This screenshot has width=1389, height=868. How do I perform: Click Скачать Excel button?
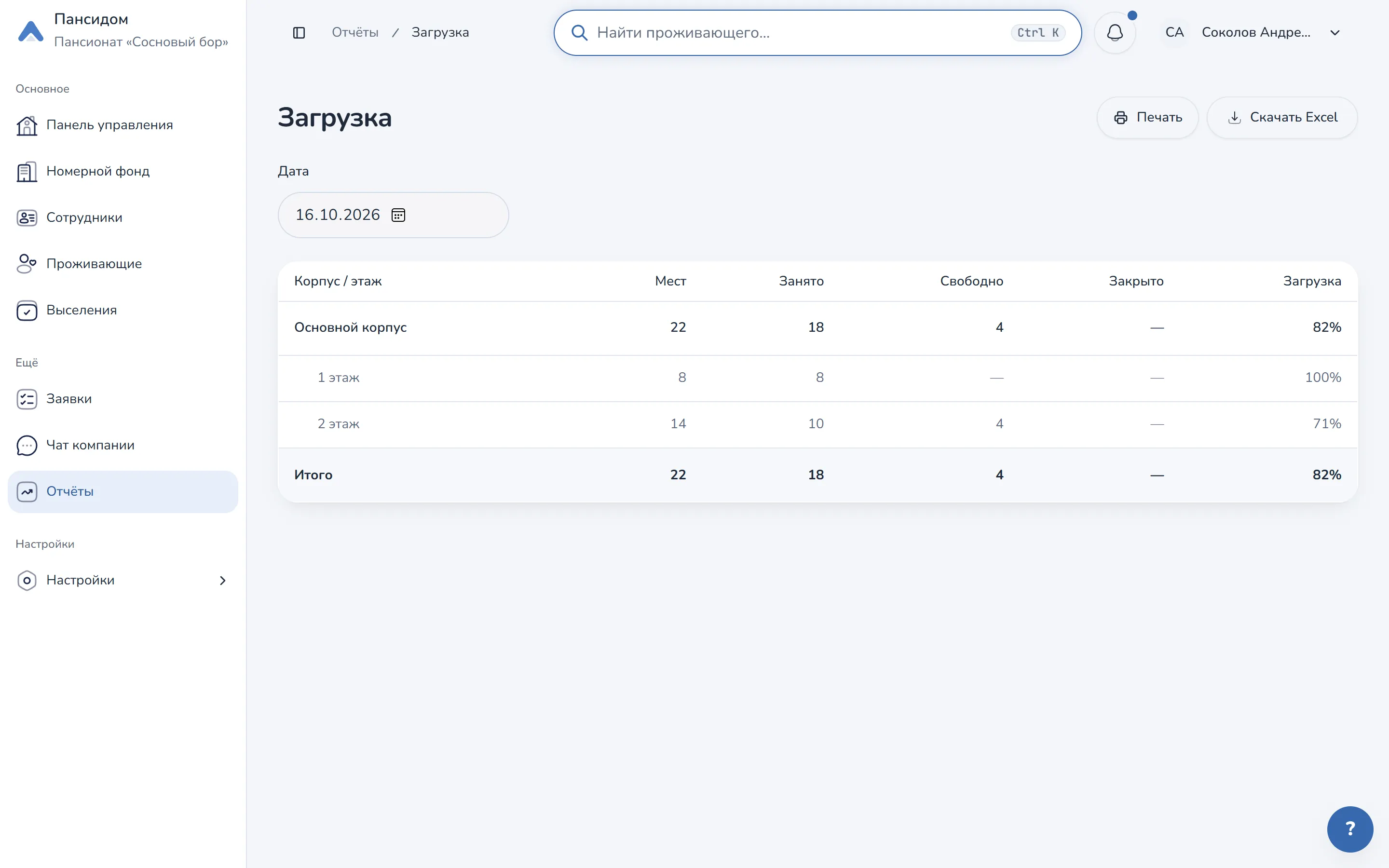1281,118
